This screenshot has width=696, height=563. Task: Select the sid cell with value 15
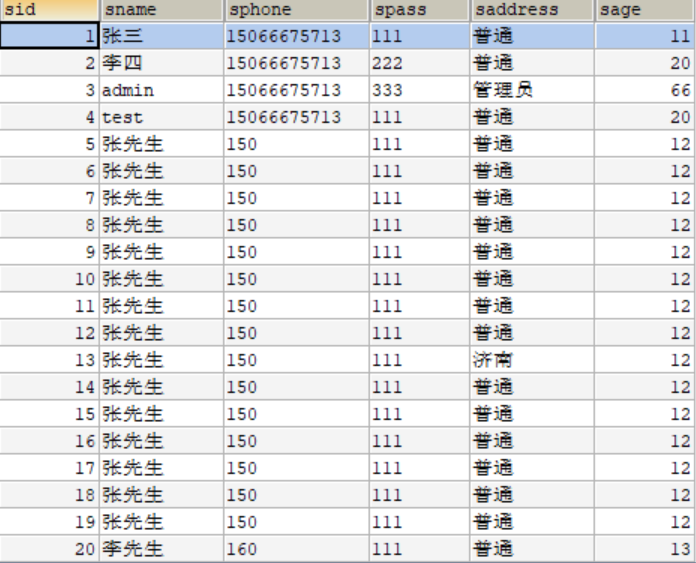49,414
